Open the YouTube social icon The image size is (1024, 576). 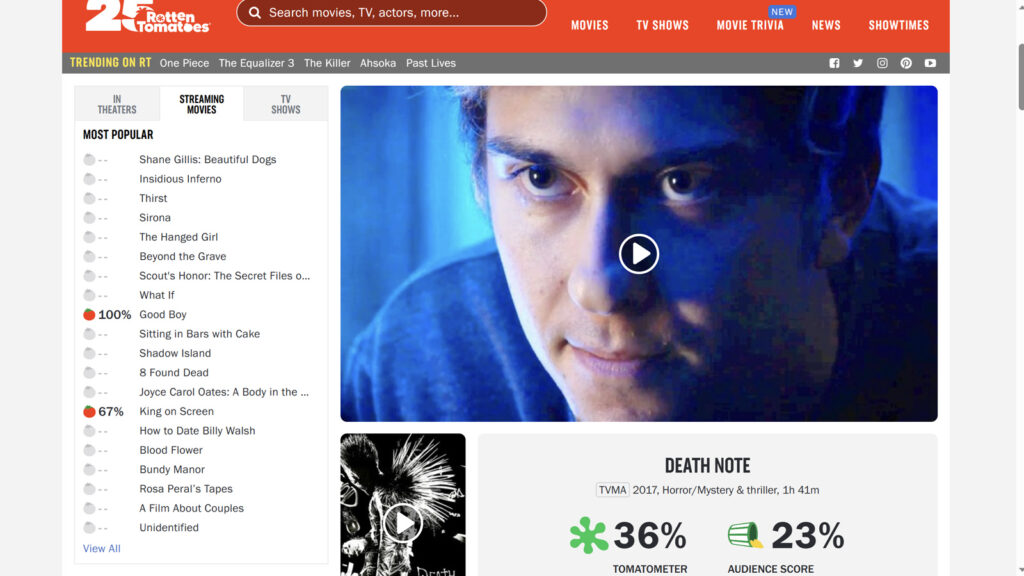pos(930,63)
